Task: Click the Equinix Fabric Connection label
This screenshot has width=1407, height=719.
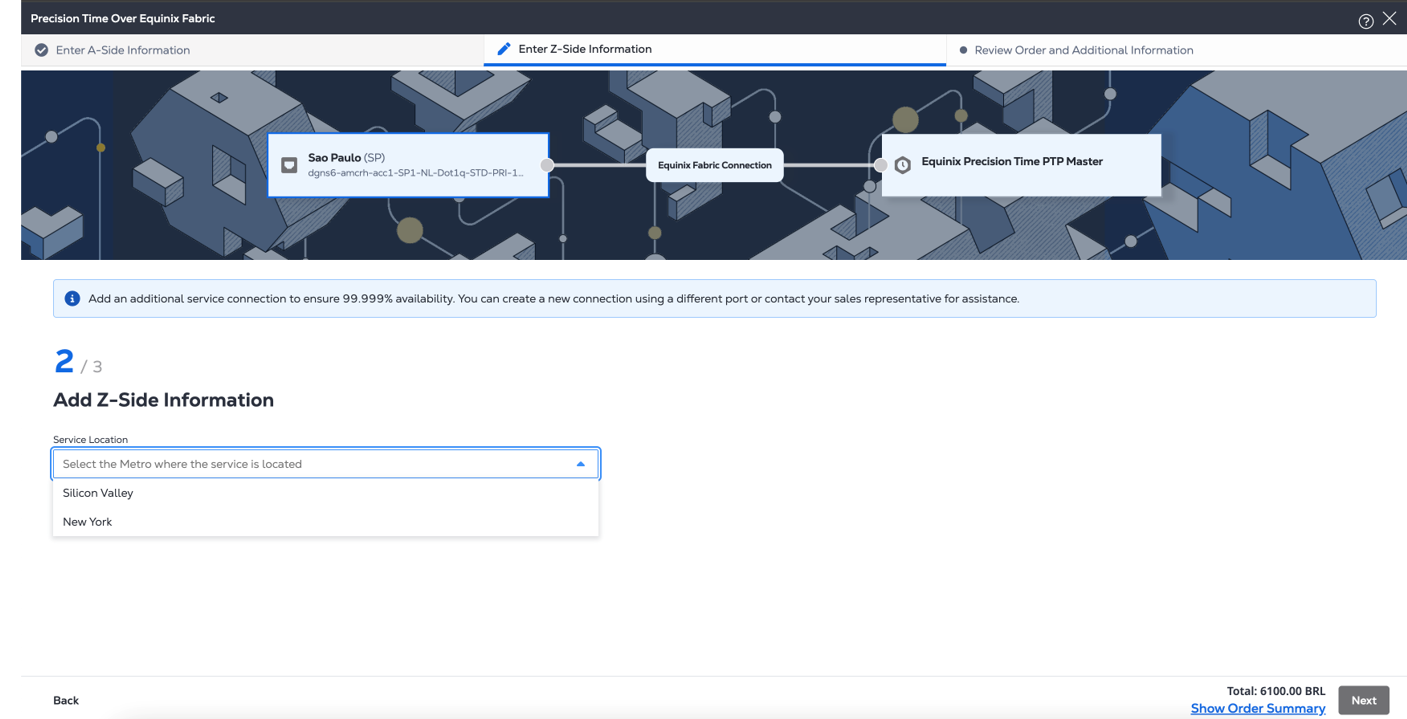Action: pyautogui.click(x=715, y=165)
